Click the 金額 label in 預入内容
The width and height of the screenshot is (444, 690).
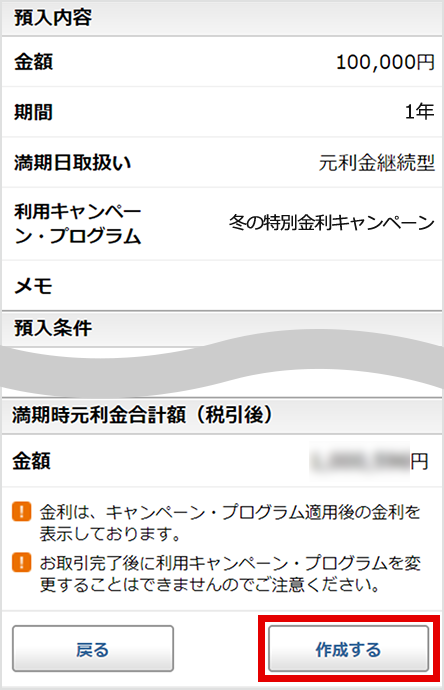pyautogui.click(x=33, y=62)
